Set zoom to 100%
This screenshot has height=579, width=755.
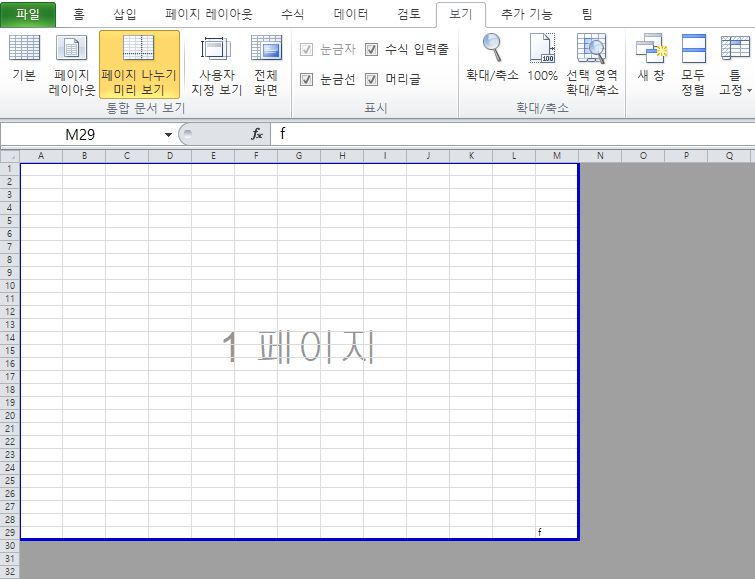click(543, 57)
